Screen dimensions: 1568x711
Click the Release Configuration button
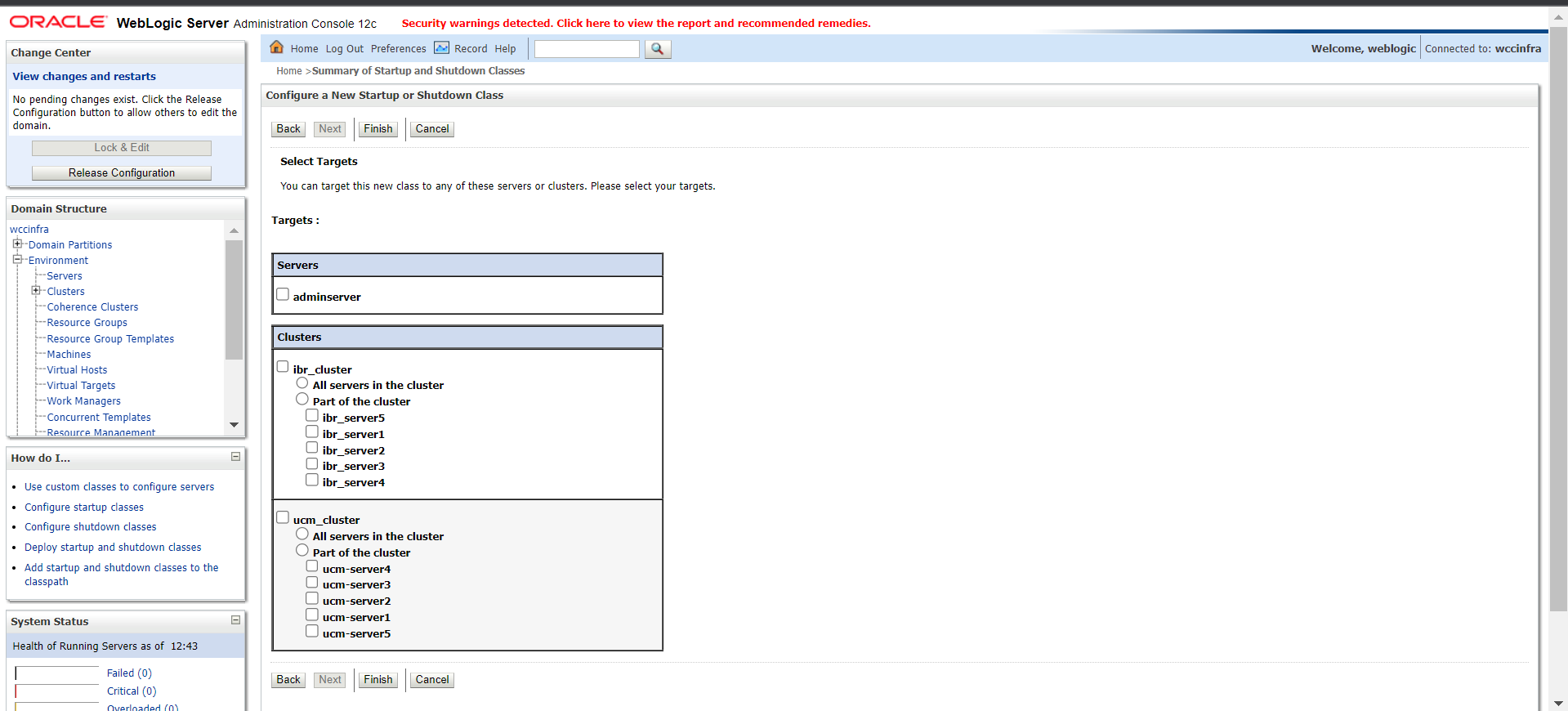(x=122, y=173)
